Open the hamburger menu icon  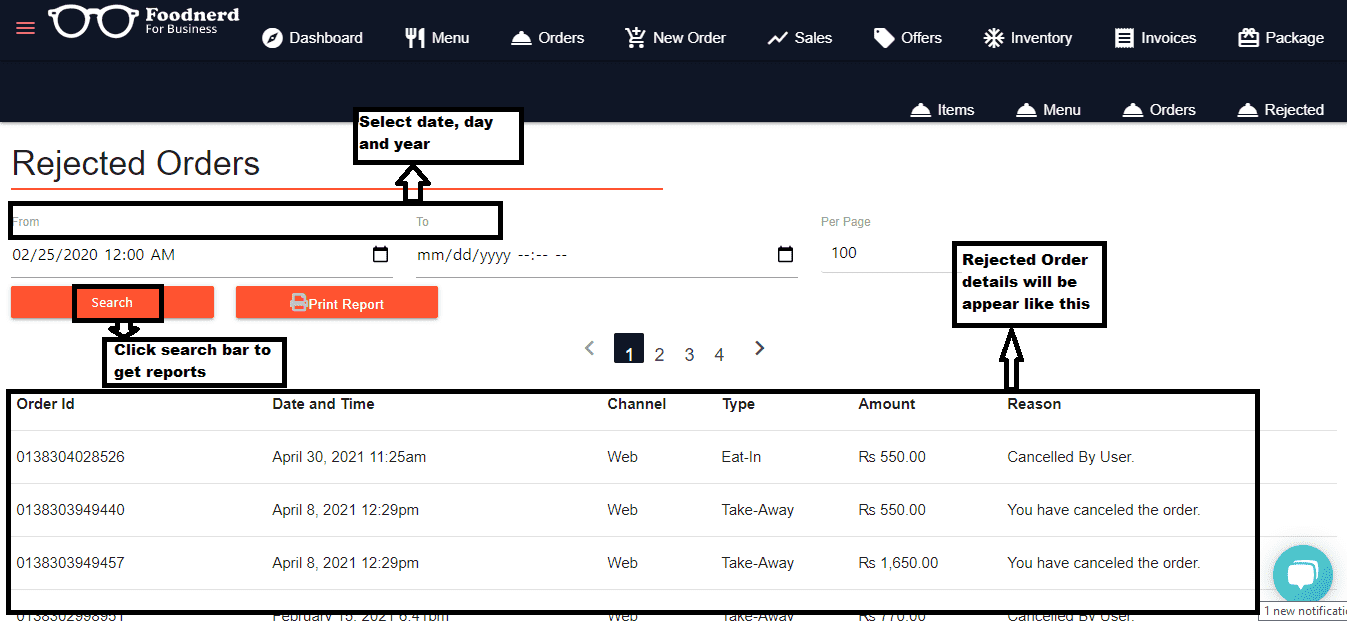point(25,28)
